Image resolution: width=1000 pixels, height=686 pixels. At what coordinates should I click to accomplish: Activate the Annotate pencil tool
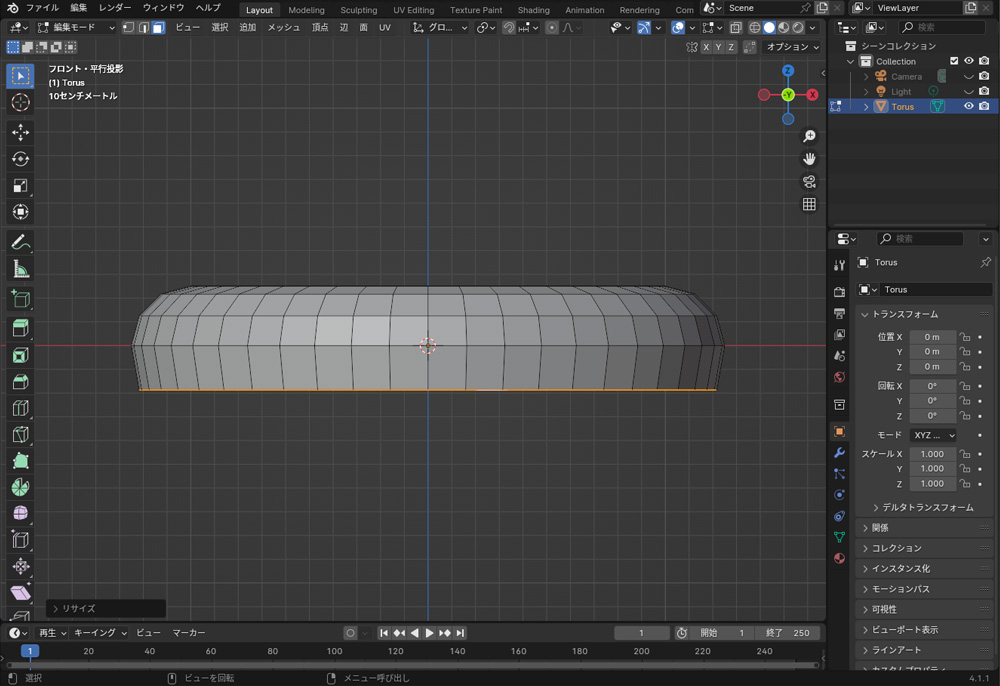[20, 242]
